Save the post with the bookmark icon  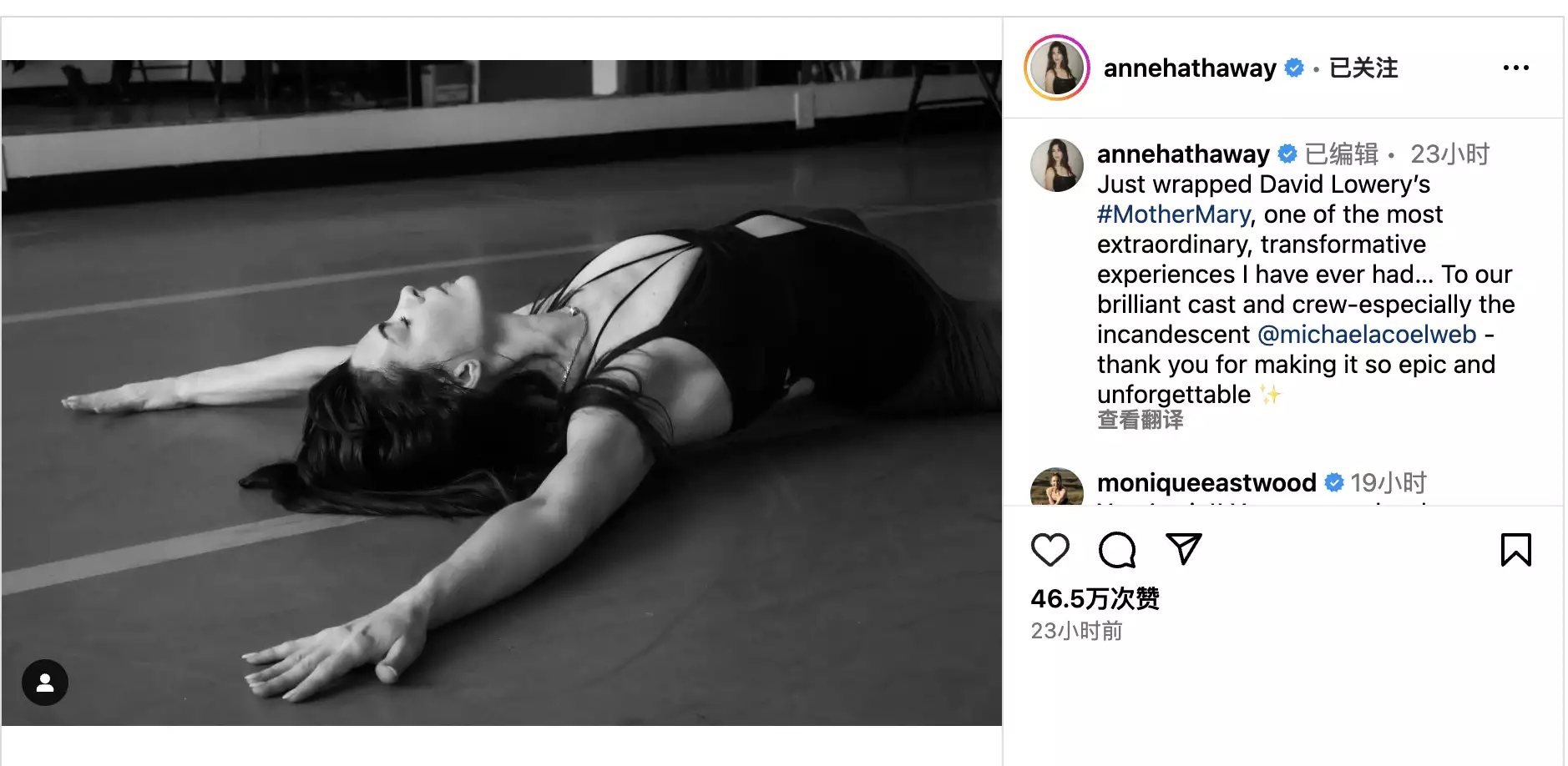[1515, 550]
